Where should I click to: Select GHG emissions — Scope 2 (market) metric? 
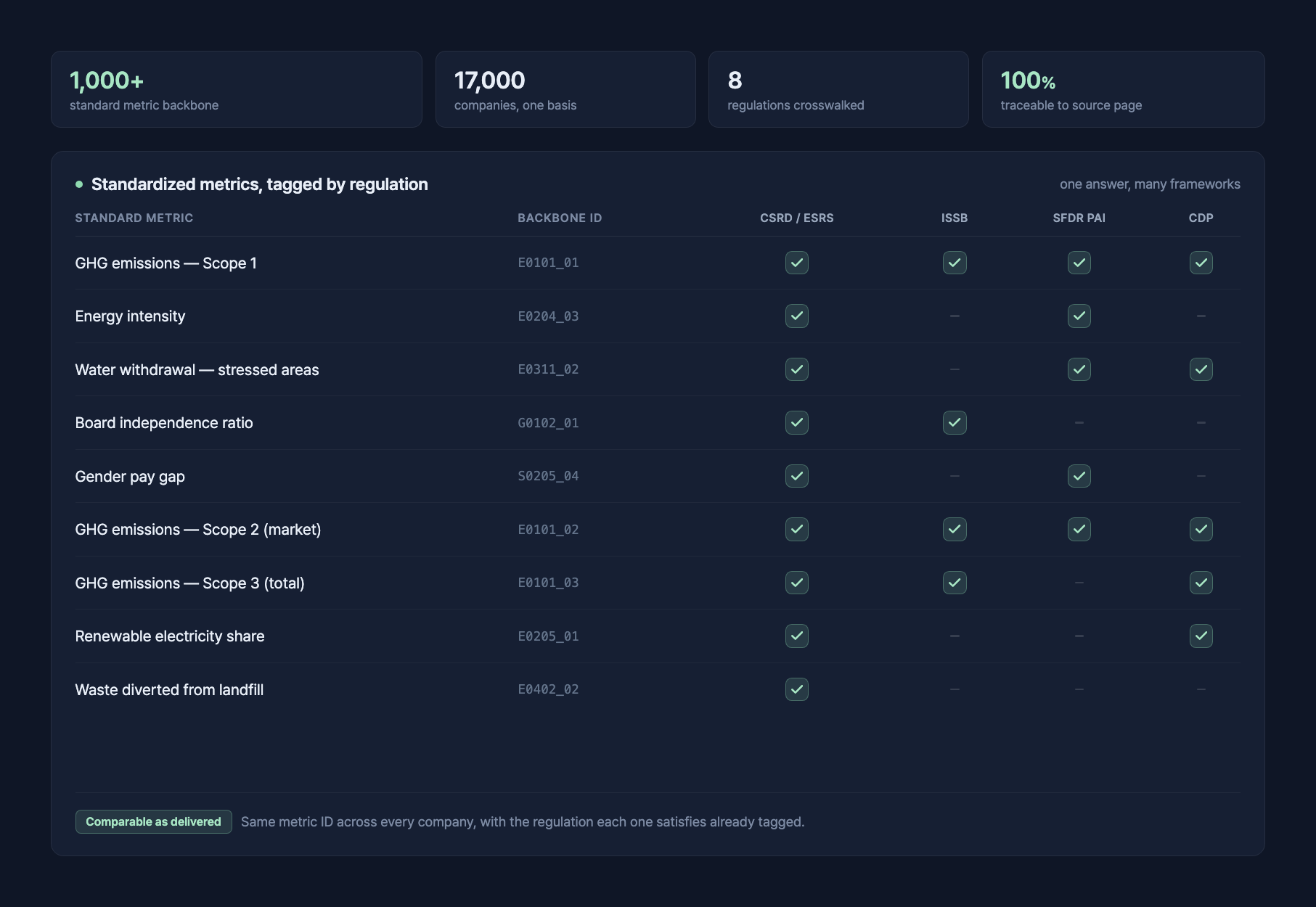(x=198, y=530)
